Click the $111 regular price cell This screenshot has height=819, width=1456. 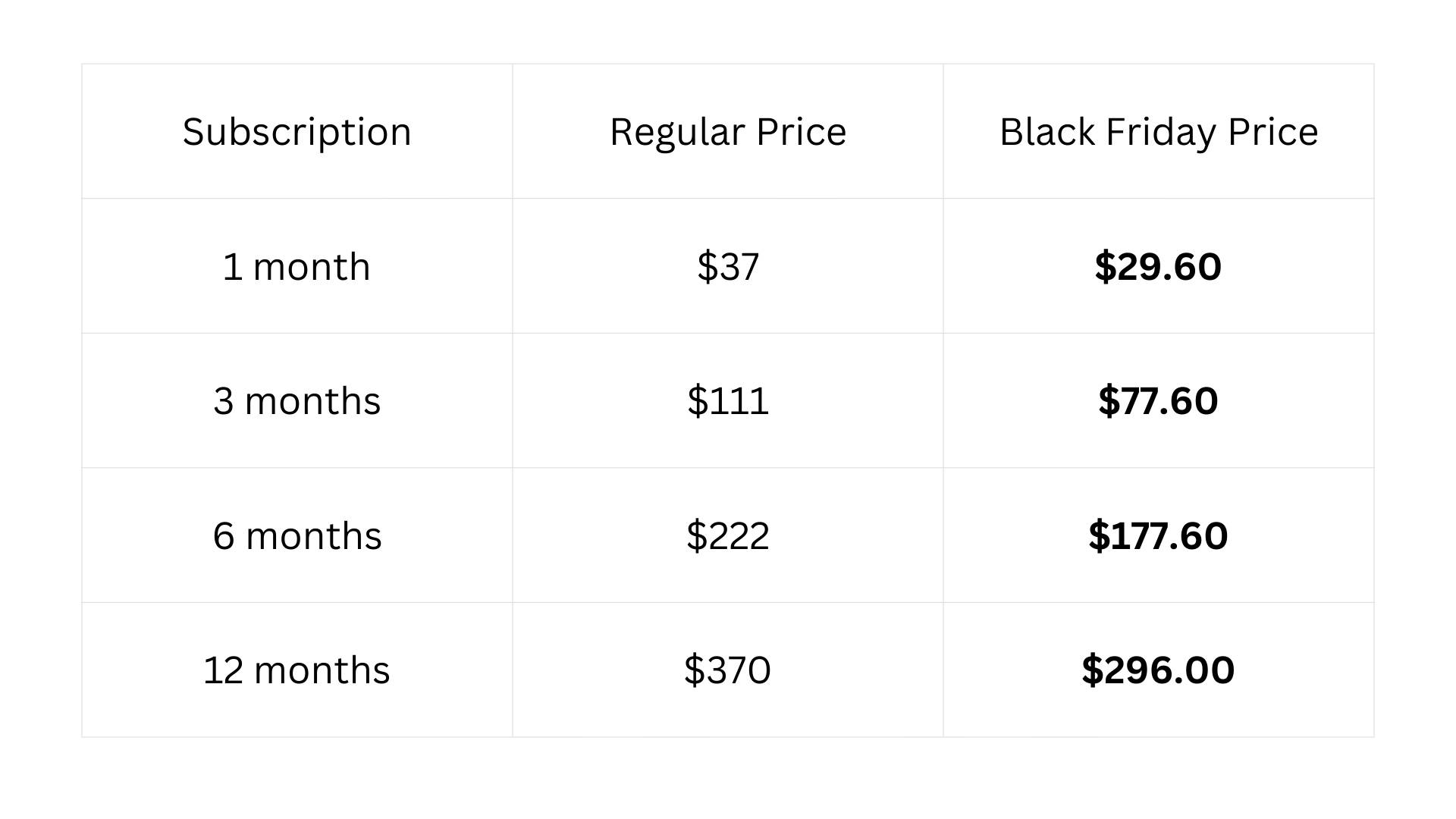(727, 401)
